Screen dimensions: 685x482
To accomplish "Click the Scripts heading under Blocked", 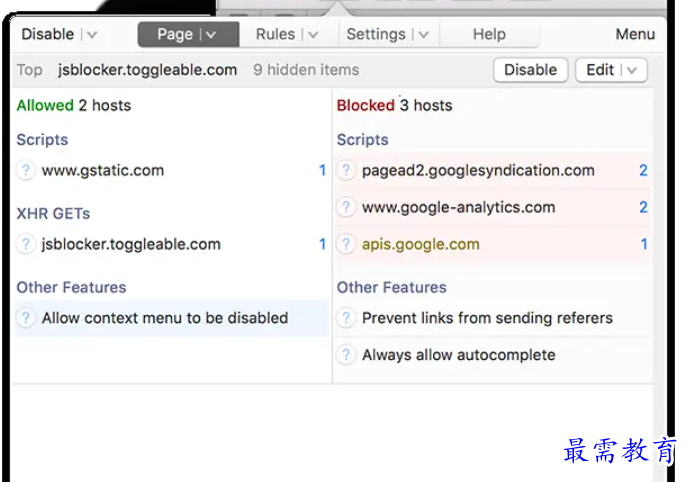I will [x=363, y=140].
